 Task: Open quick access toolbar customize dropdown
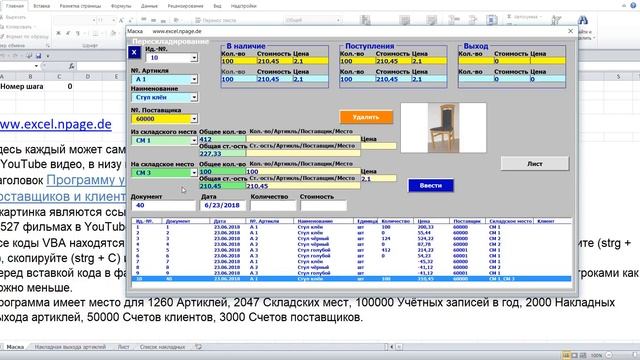coord(48,56)
